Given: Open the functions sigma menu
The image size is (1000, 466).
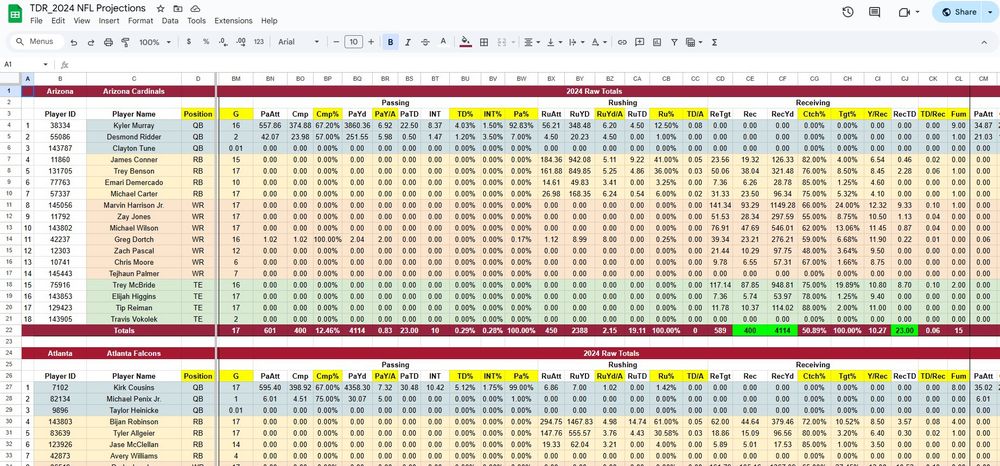Looking at the screenshot, I should 714,42.
